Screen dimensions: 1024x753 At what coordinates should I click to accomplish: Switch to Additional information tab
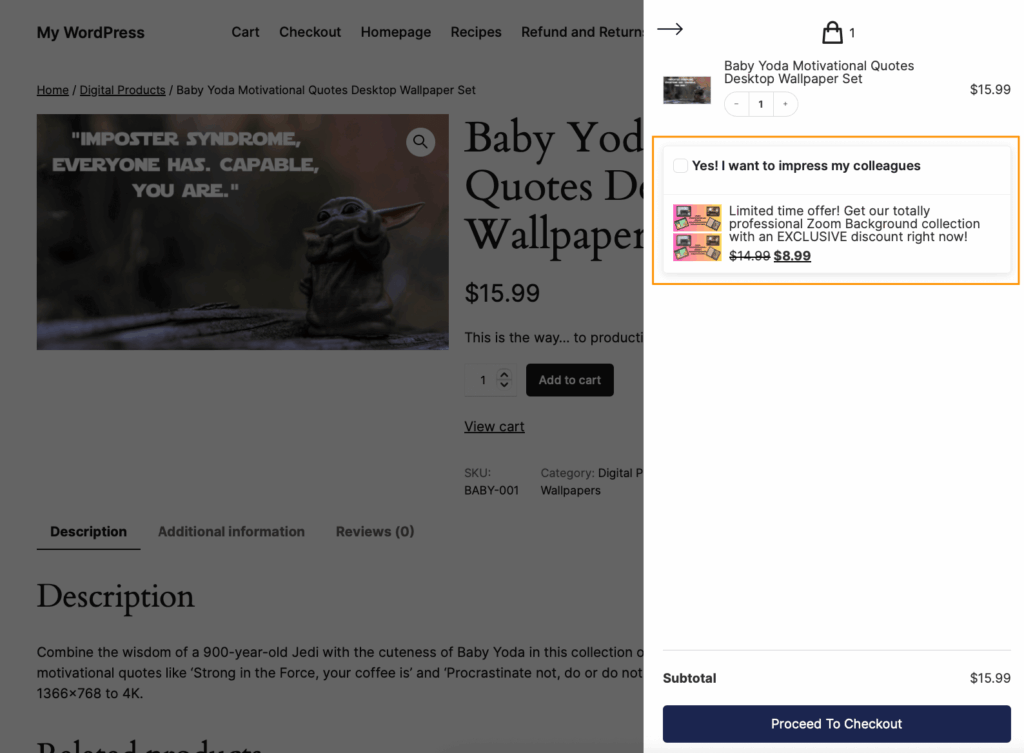[x=231, y=532]
